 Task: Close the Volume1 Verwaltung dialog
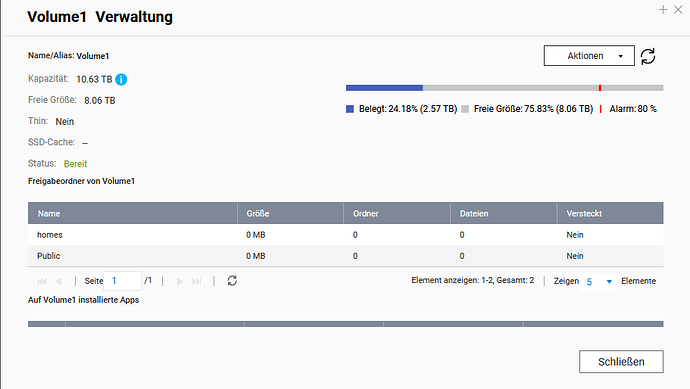pos(678,9)
